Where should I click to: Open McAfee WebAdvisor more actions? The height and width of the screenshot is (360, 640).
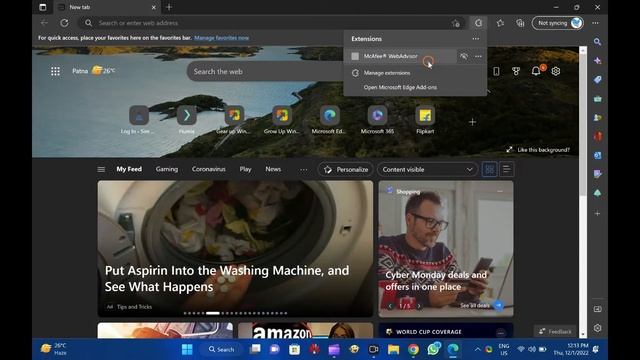click(478, 56)
